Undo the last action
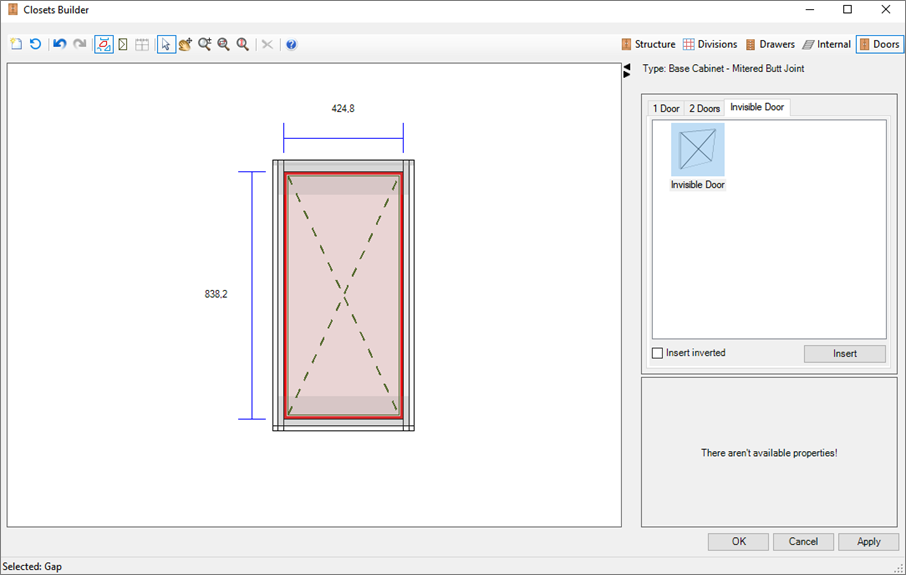 [60, 45]
